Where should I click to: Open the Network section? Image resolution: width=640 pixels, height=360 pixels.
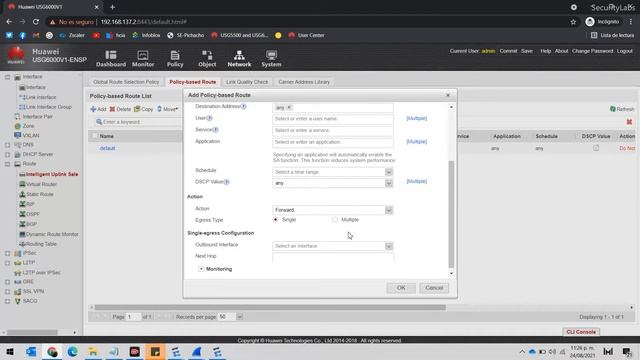[239, 58]
